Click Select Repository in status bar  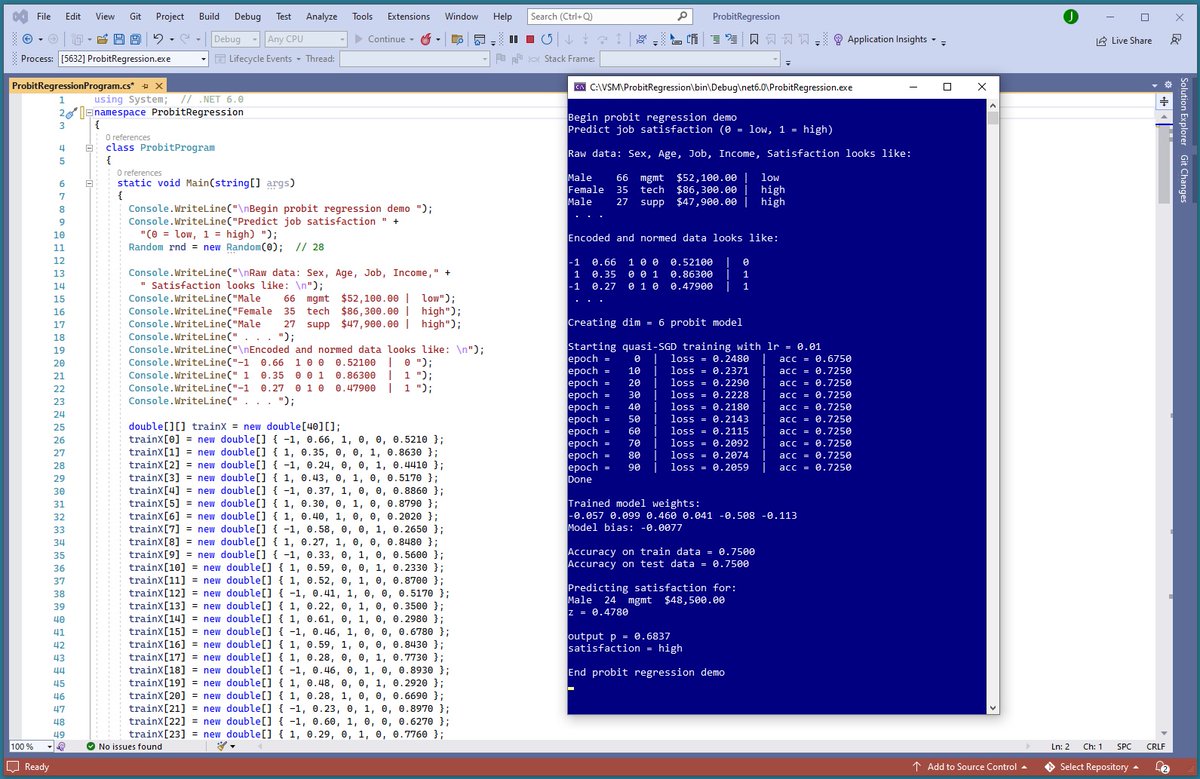point(1093,767)
